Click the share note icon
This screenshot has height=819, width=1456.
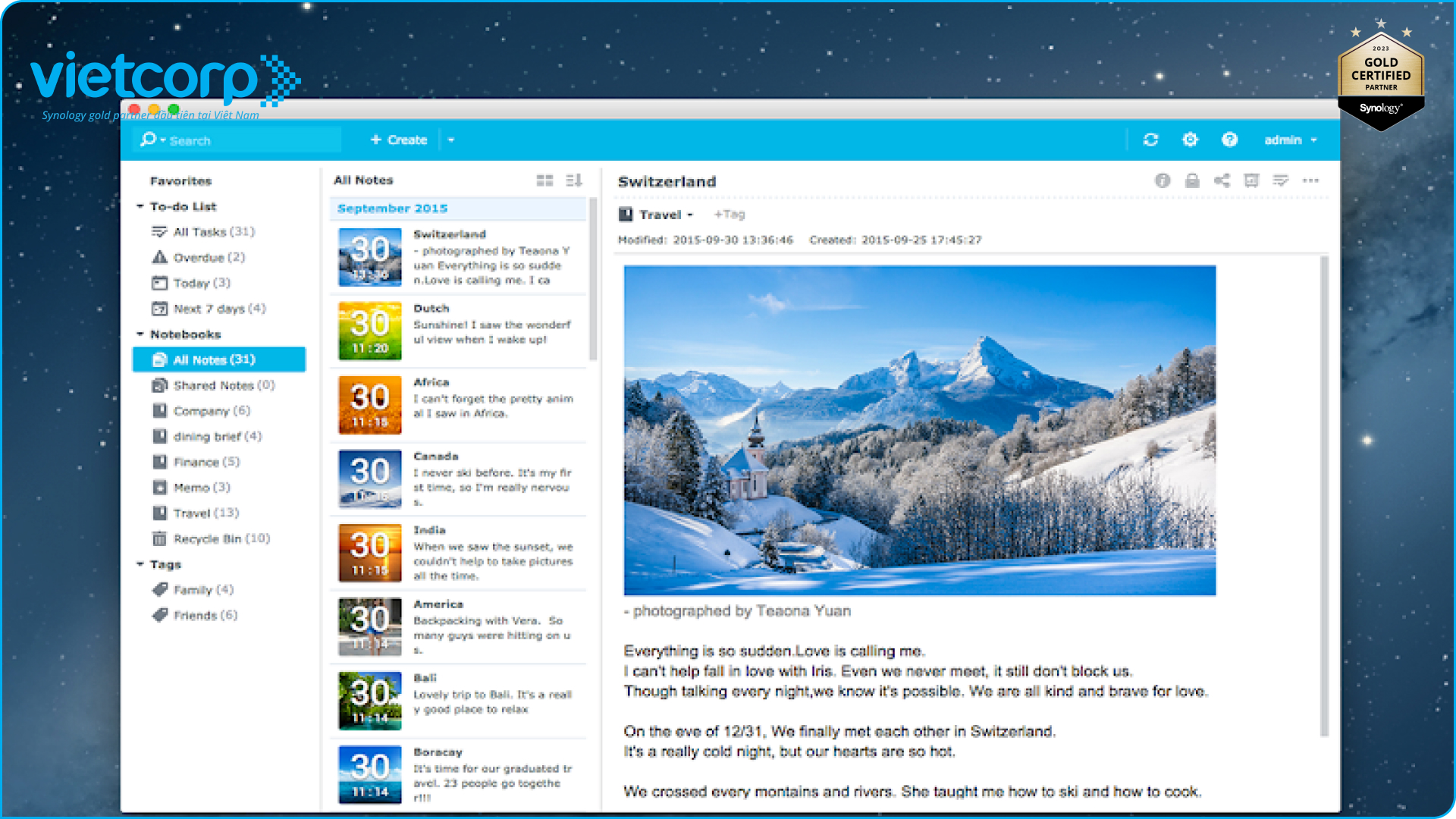(1222, 180)
